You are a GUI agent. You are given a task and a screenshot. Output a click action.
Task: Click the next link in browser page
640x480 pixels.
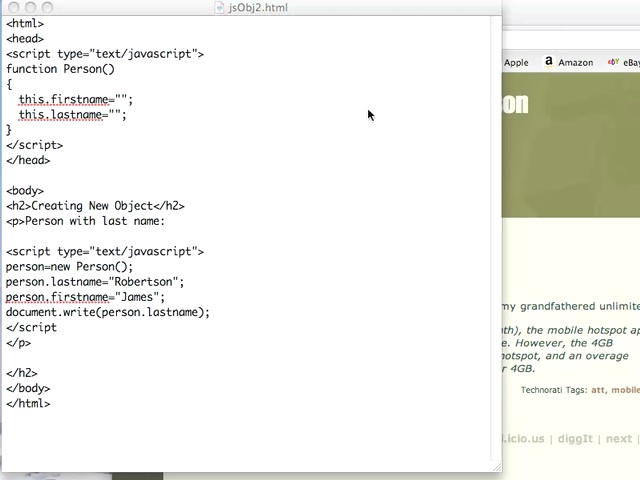pyautogui.click(x=619, y=439)
